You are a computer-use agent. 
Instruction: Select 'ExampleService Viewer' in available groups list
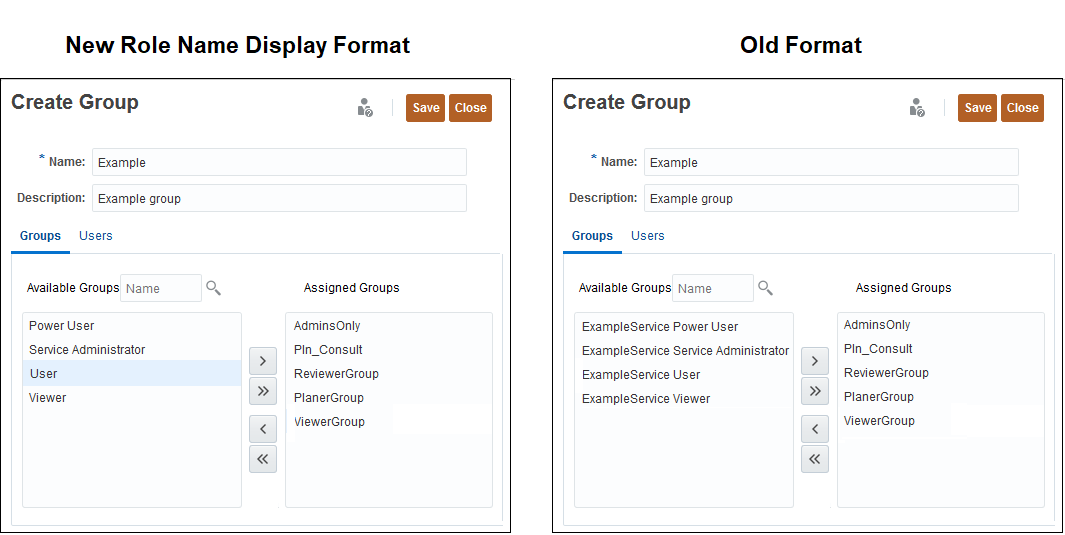pyautogui.click(x=646, y=399)
